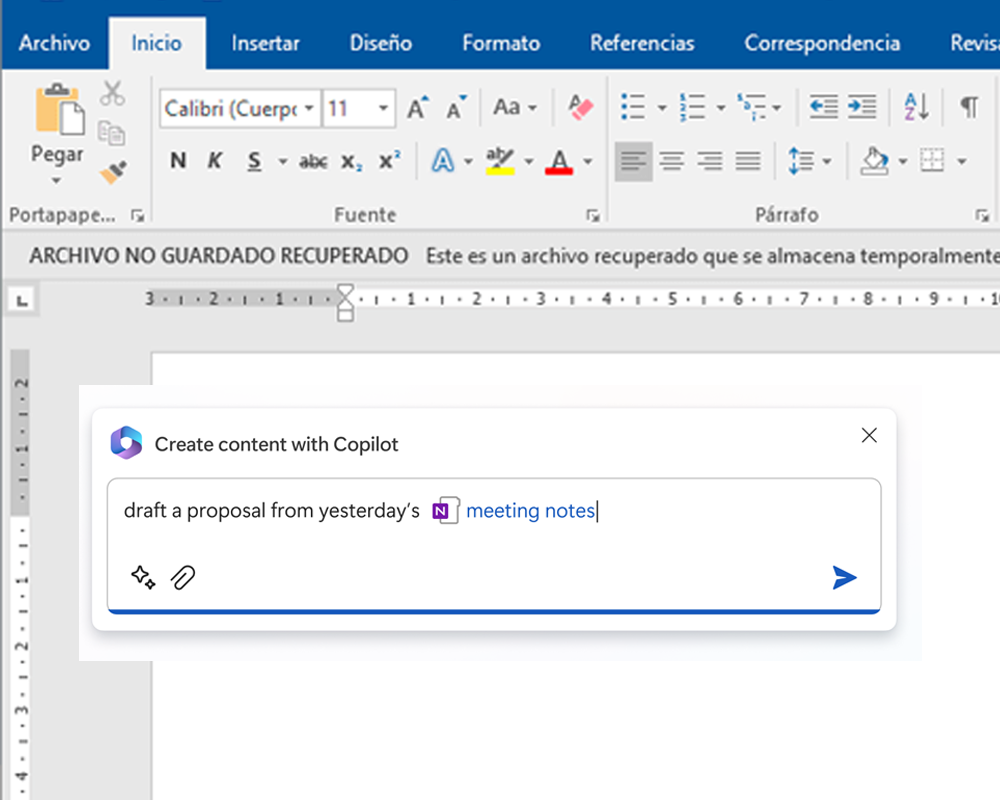Click the Copilot sparkle inspire icon
1000x800 pixels.
tap(143, 577)
